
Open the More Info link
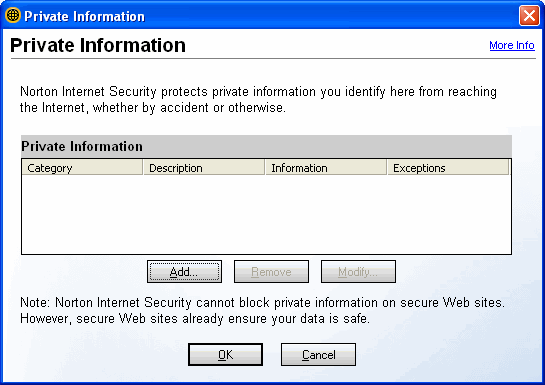(x=512, y=45)
